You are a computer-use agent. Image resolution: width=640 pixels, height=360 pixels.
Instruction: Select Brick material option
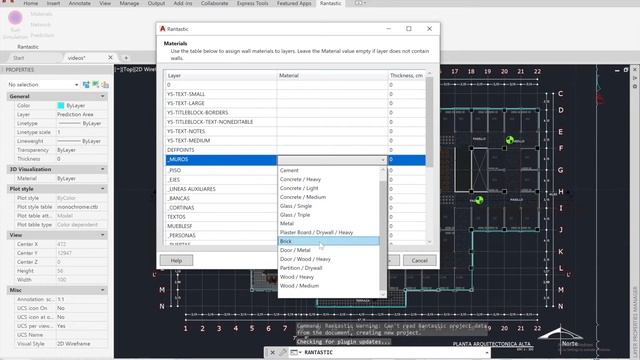[x=329, y=241]
